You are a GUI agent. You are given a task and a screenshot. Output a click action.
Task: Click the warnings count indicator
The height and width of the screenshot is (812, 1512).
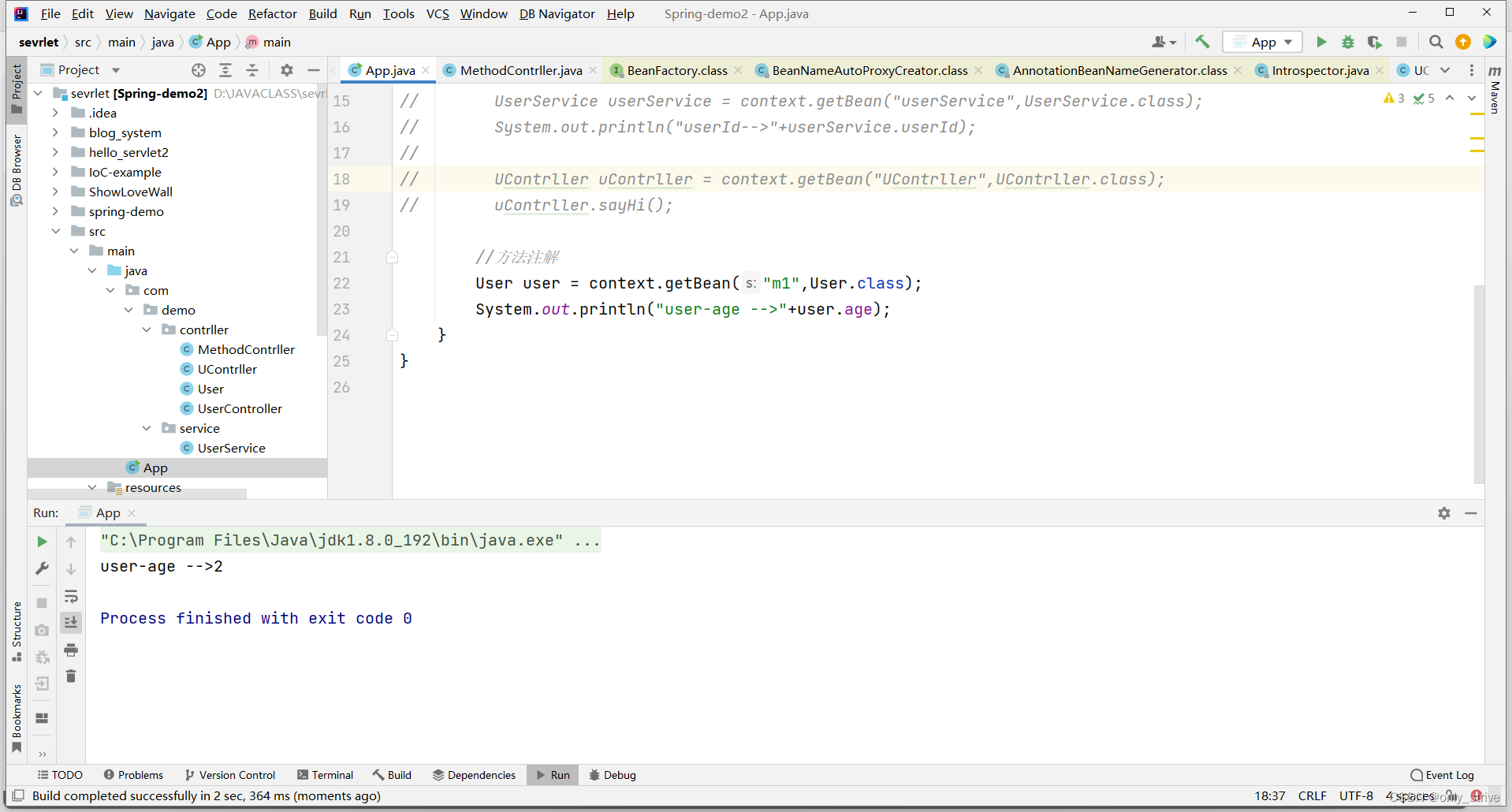[x=1394, y=99]
